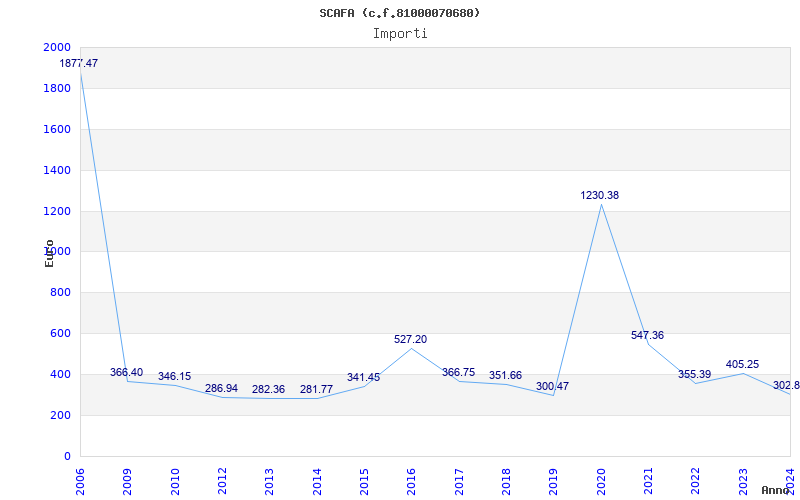
Task: Click the 1600 y-axis value
Action: point(57,129)
